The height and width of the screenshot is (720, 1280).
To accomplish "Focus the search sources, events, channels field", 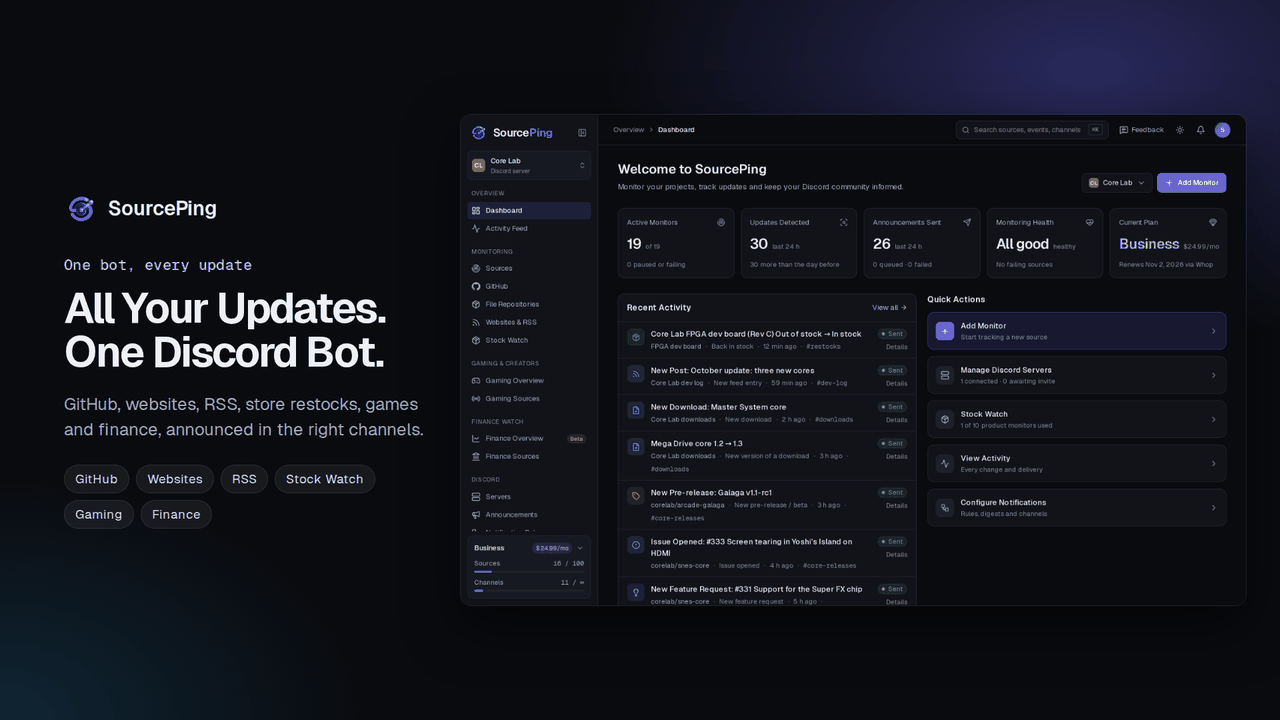I will (1031, 130).
